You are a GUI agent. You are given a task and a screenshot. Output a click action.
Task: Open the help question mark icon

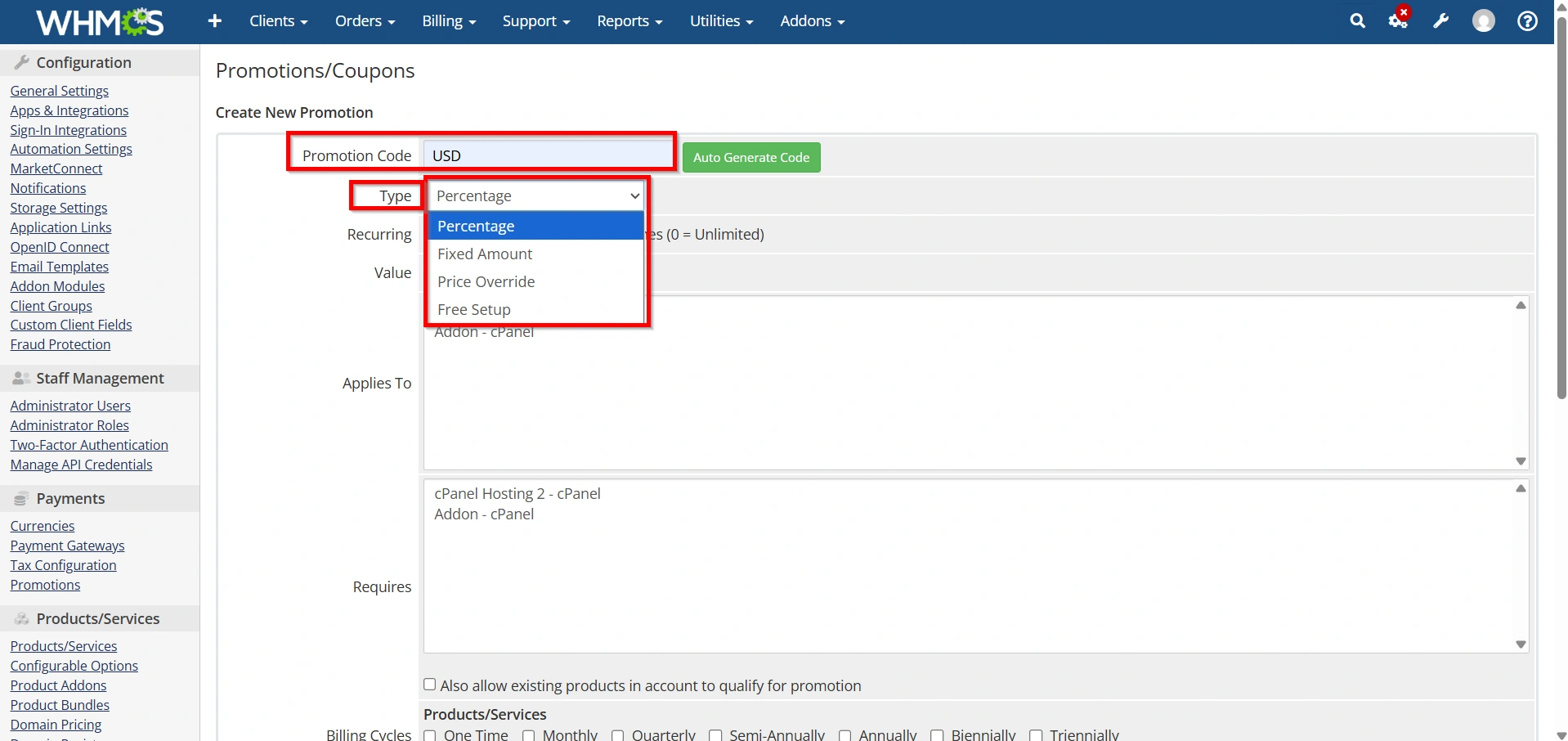(1527, 21)
